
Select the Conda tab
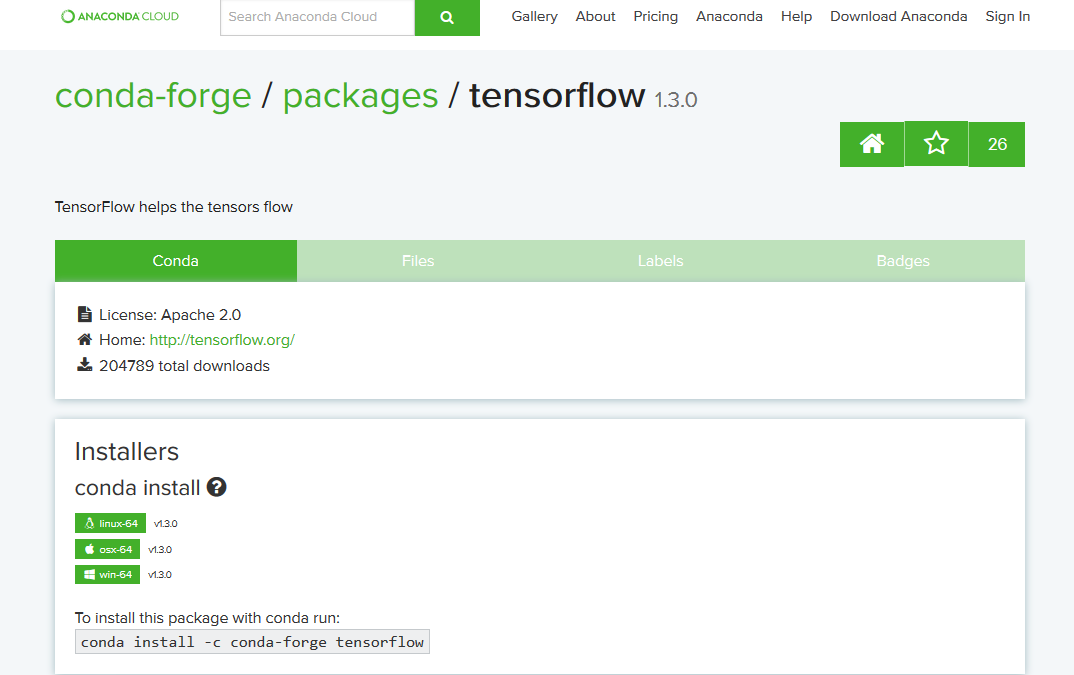pos(176,260)
